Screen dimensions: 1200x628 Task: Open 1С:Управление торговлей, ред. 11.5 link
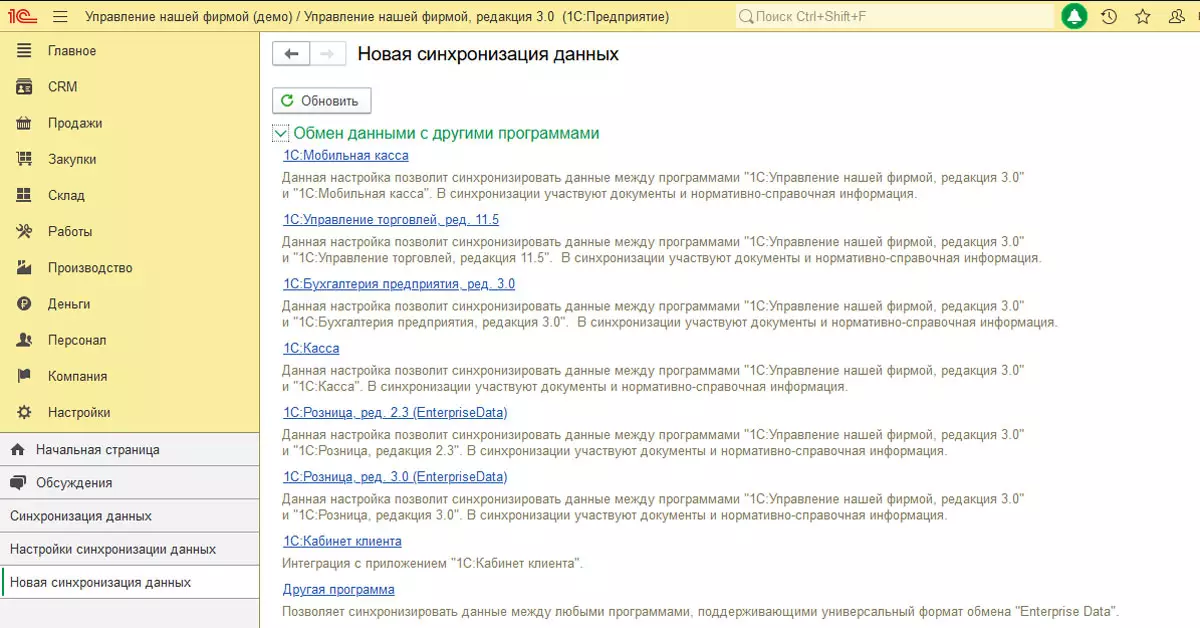(x=391, y=220)
